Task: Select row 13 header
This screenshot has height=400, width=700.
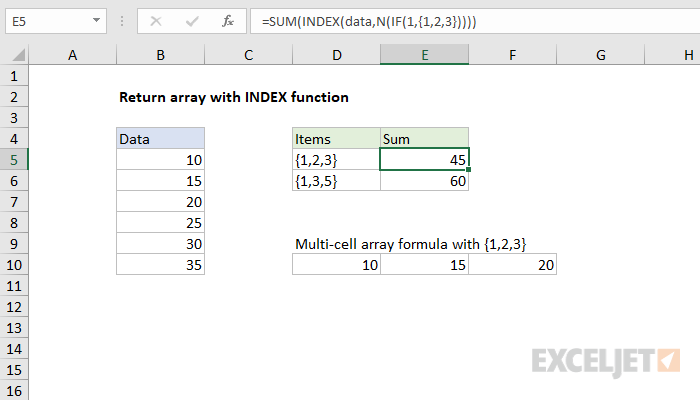Action: (14, 328)
